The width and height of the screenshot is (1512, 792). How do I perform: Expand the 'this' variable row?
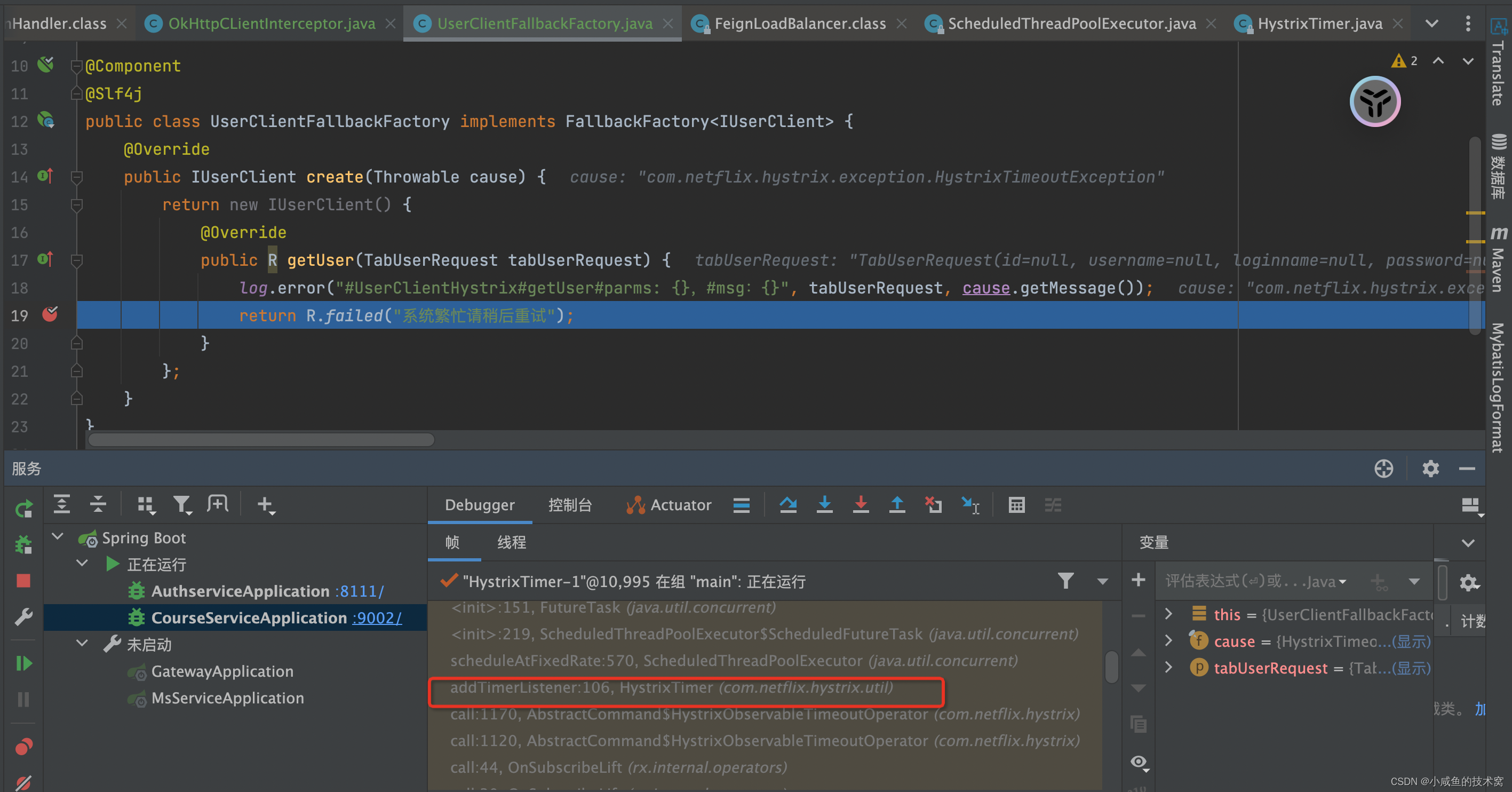pyautogui.click(x=1168, y=614)
